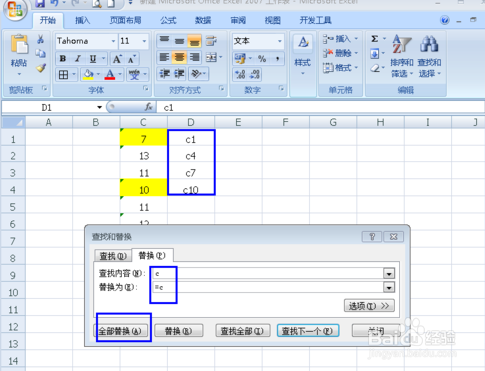
Task: Align text left
Action: tap(164, 58)
